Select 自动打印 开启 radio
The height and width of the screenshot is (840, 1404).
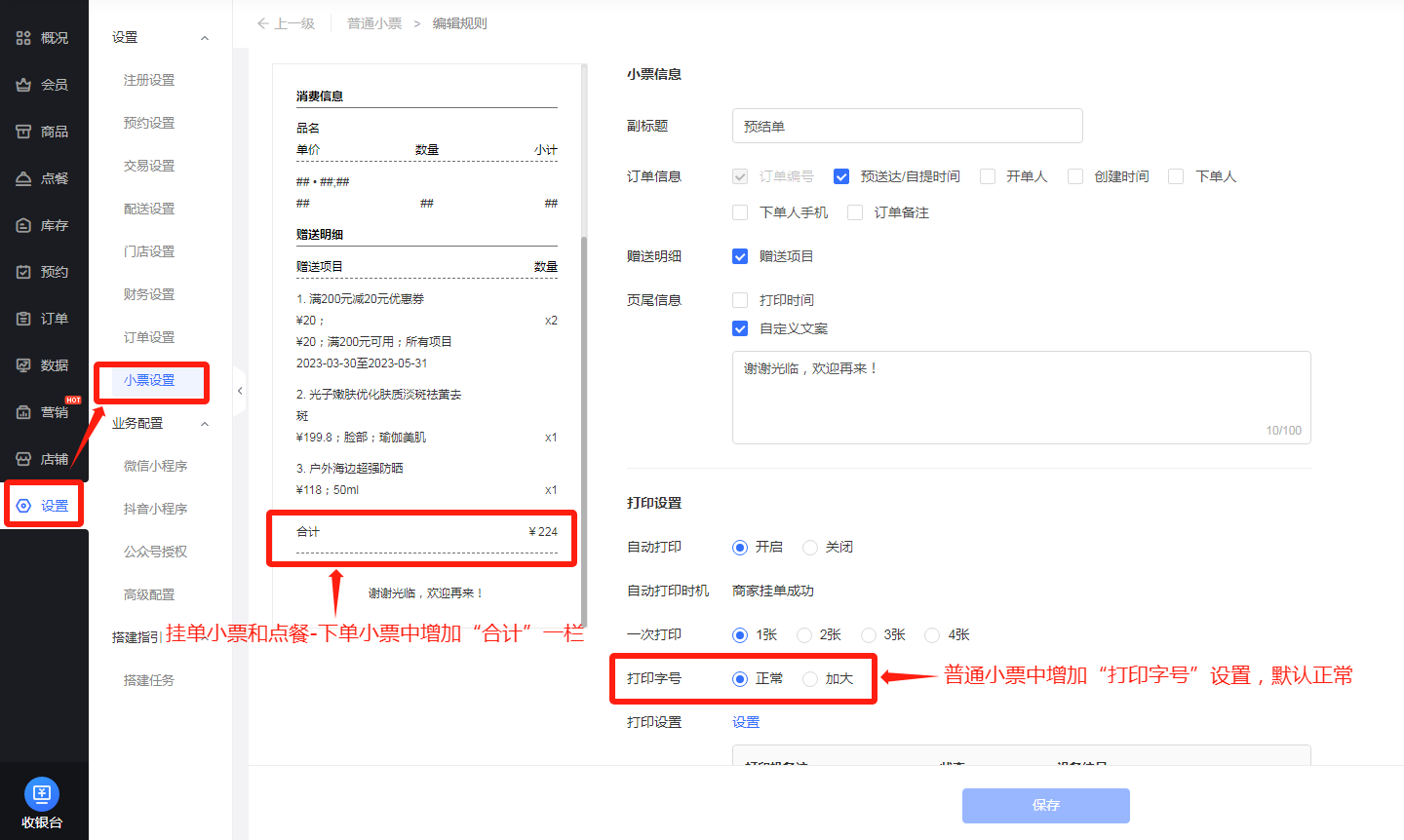740,547
